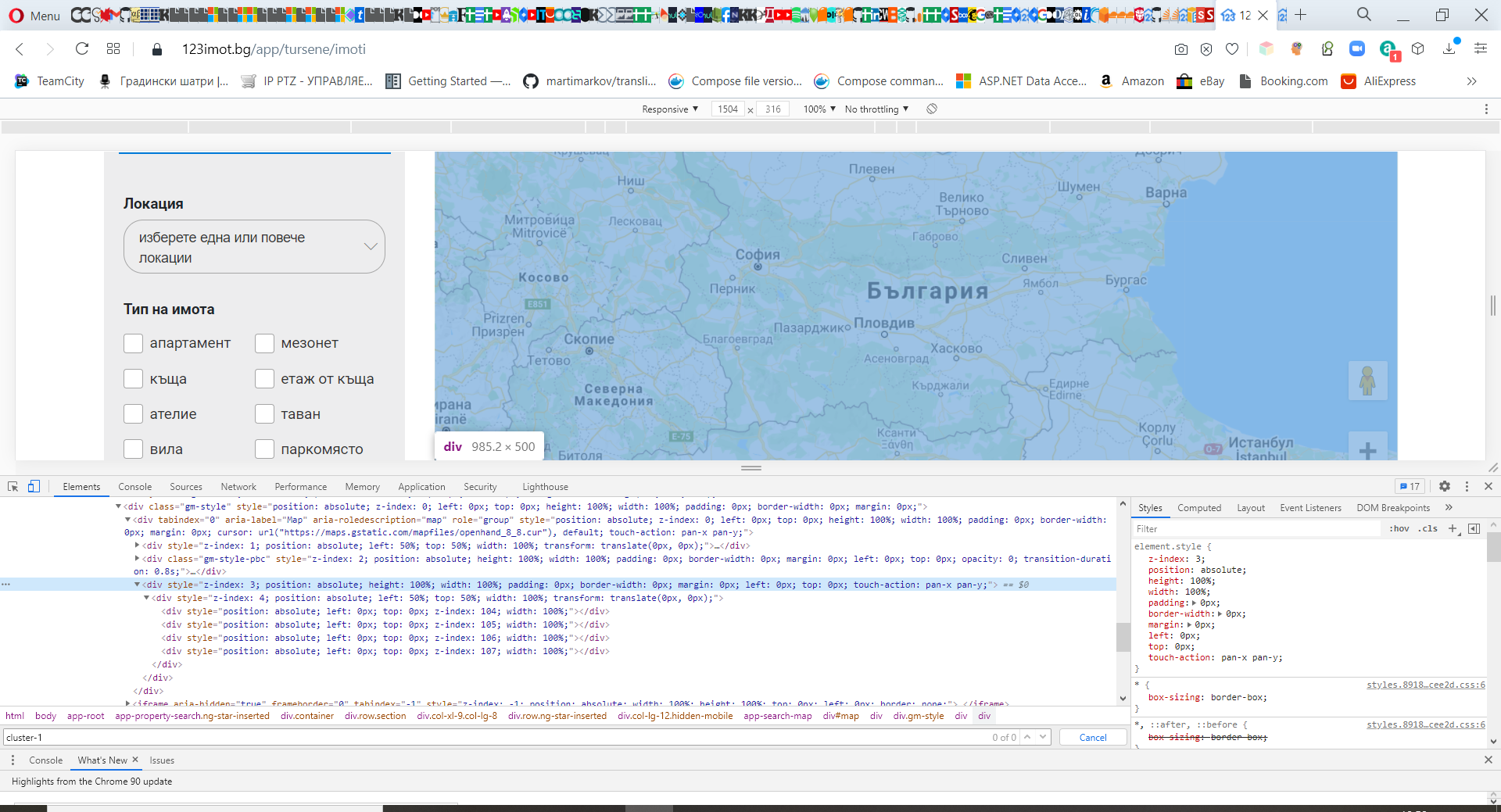1501x812 pixels.
Task: Click the Cancel button in the DOM search bar
Action: coord(1092,737)
